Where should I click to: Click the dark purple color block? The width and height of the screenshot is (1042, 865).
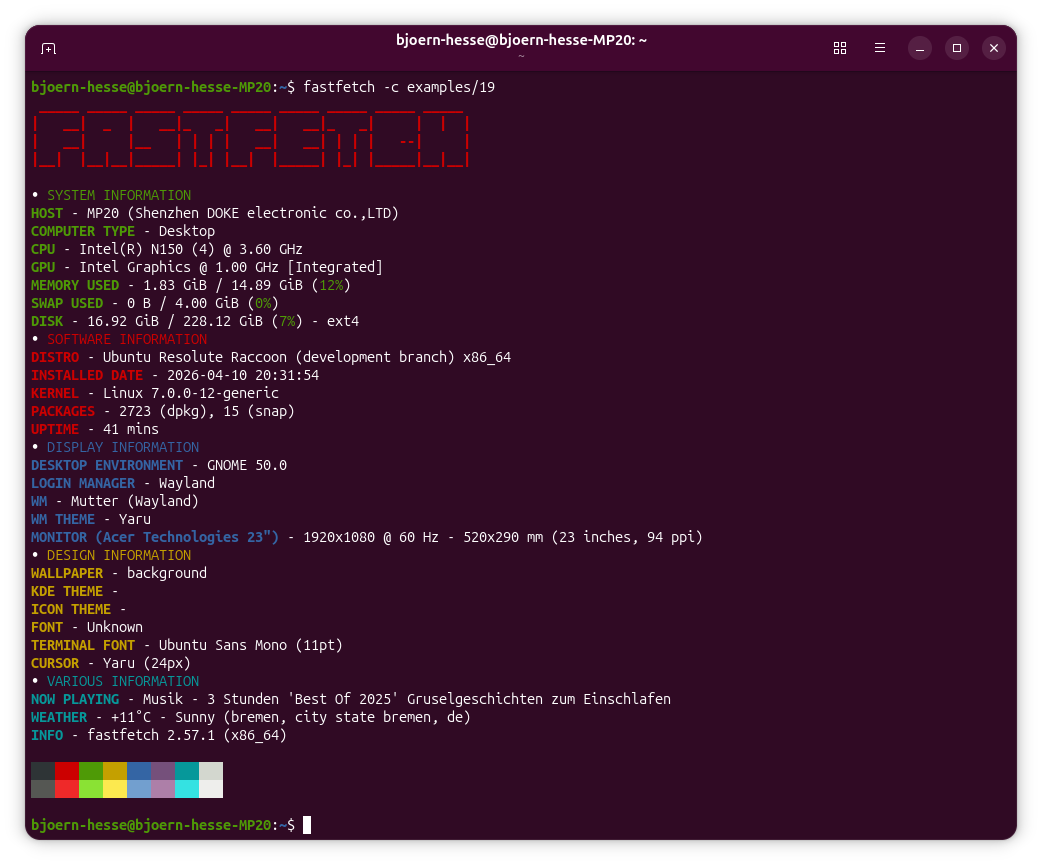(163, 771)
